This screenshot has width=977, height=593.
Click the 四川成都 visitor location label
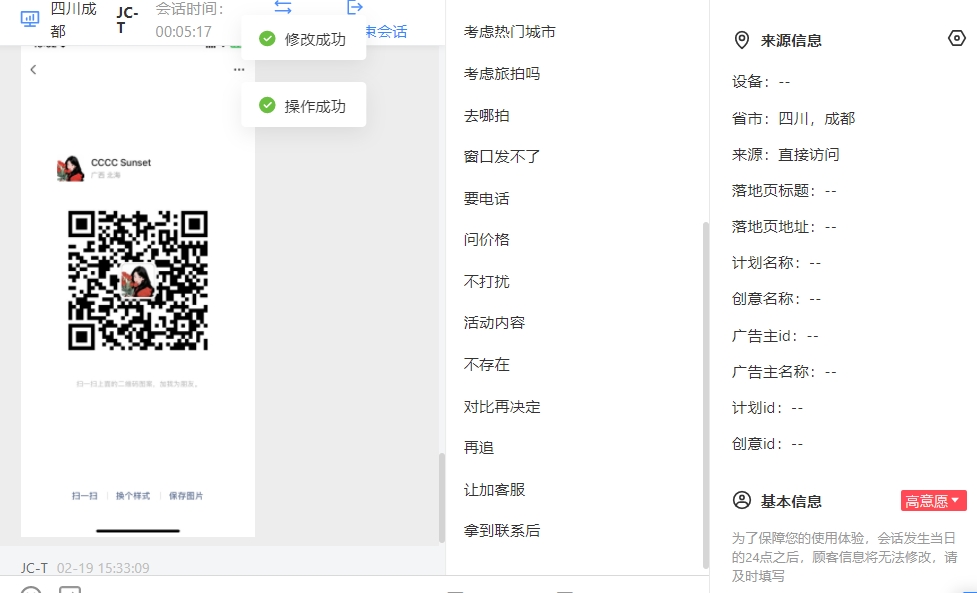(x=74, y=19)
